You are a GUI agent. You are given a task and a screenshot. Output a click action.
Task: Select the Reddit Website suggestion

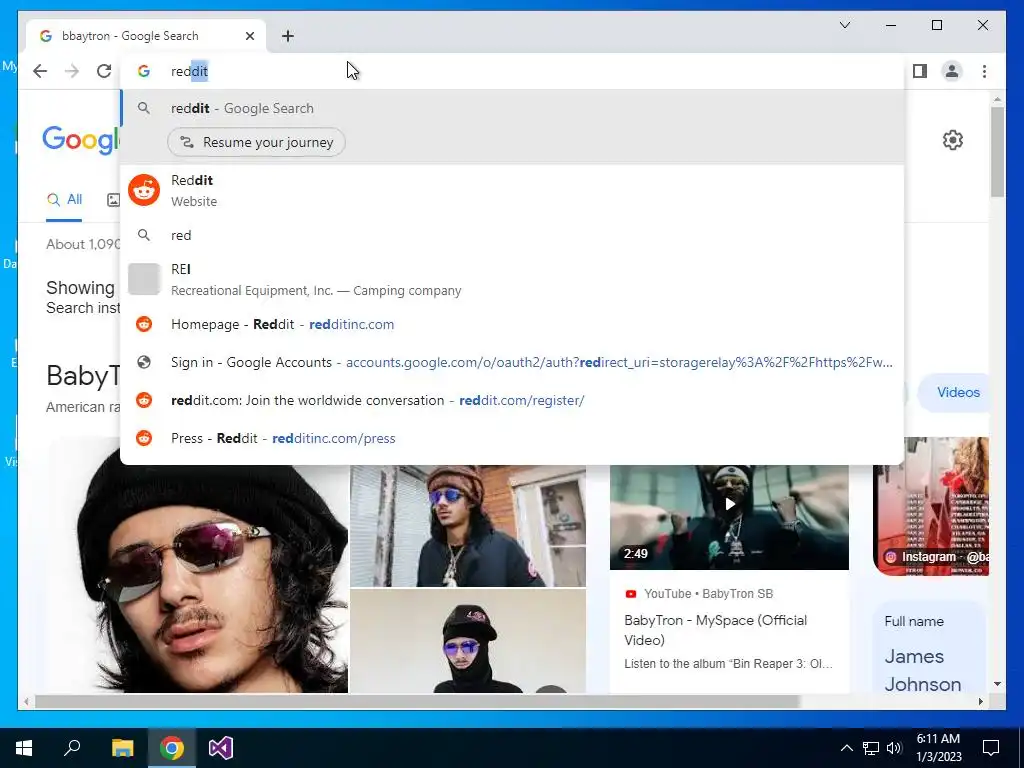(x=512, y=190)
